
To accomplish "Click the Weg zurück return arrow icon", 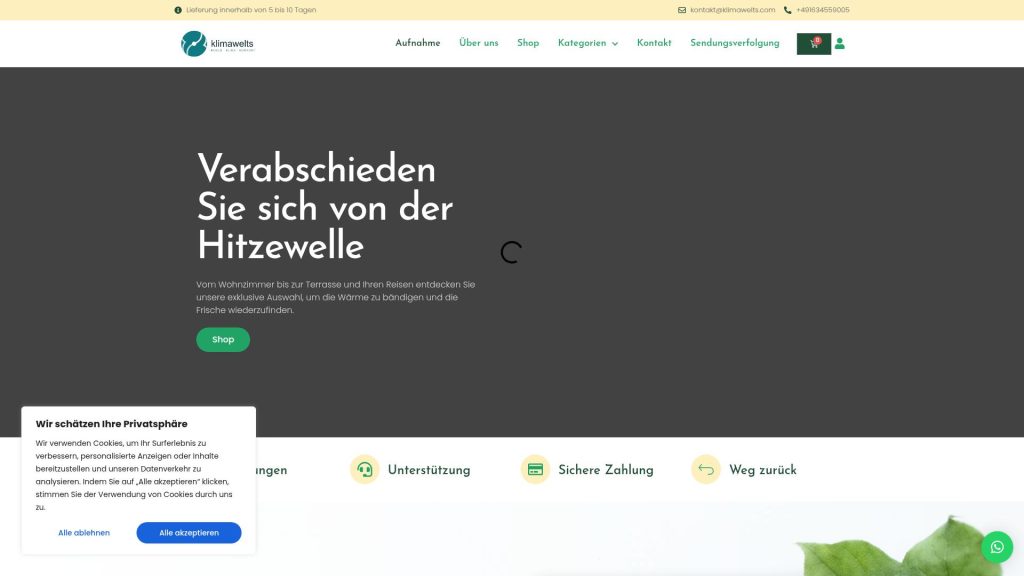I will click(706, 470).
